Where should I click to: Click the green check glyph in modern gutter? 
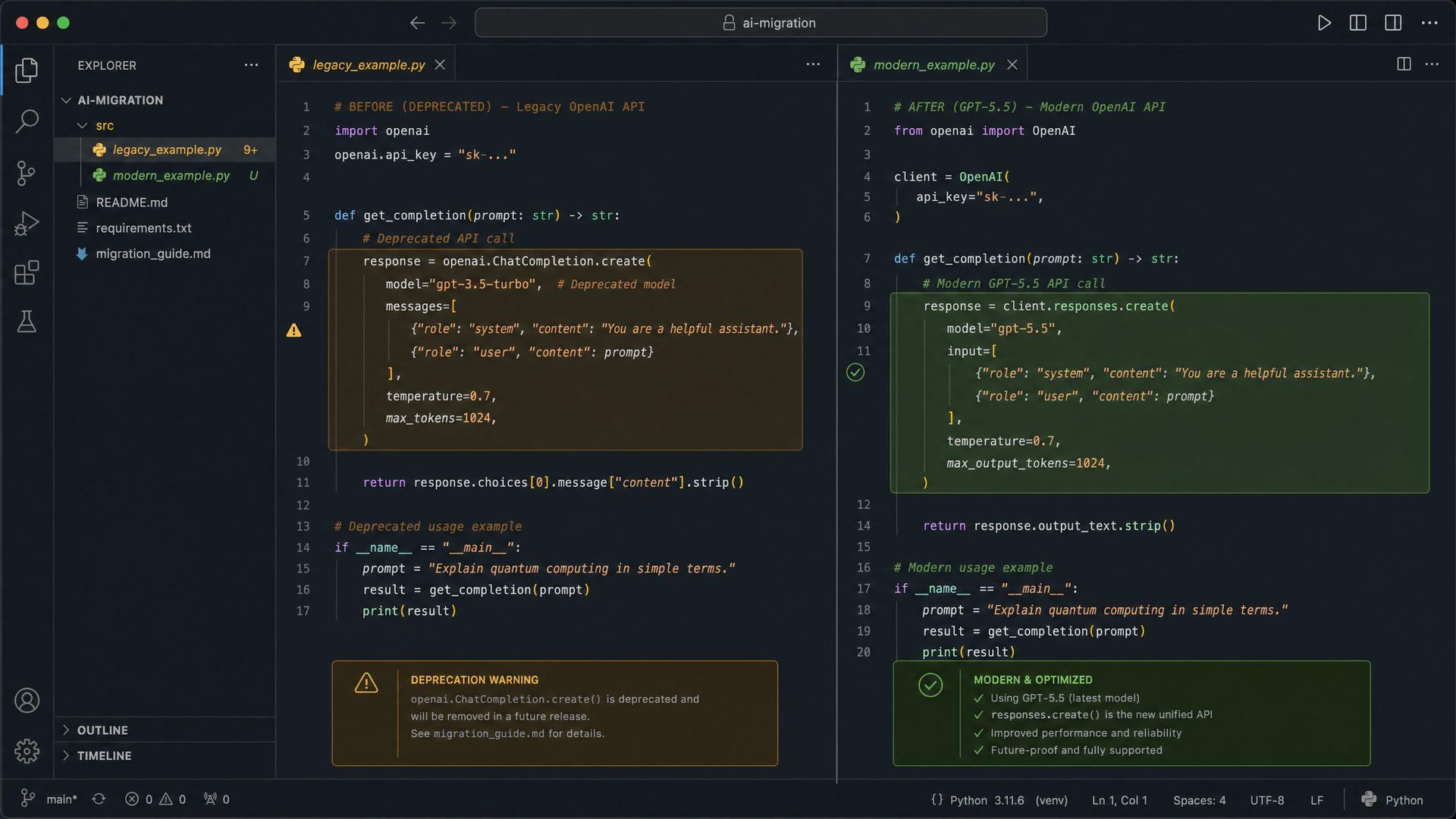[x=855, y=372]
